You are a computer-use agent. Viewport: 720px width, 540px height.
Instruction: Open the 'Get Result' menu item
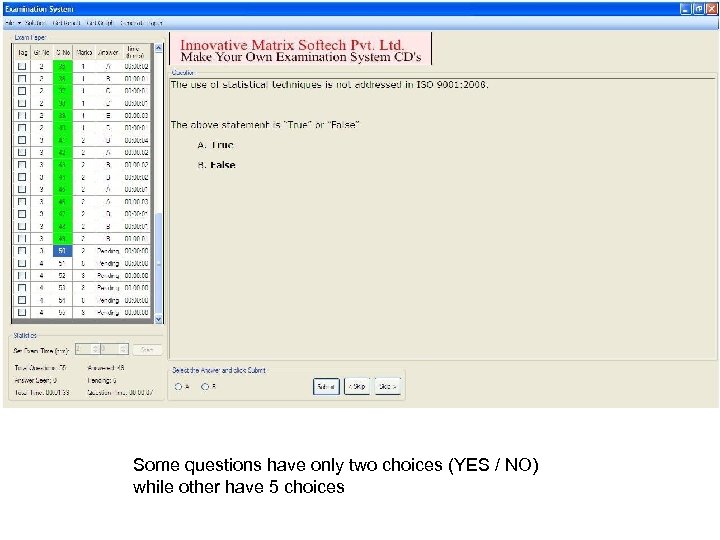(67, 23)
